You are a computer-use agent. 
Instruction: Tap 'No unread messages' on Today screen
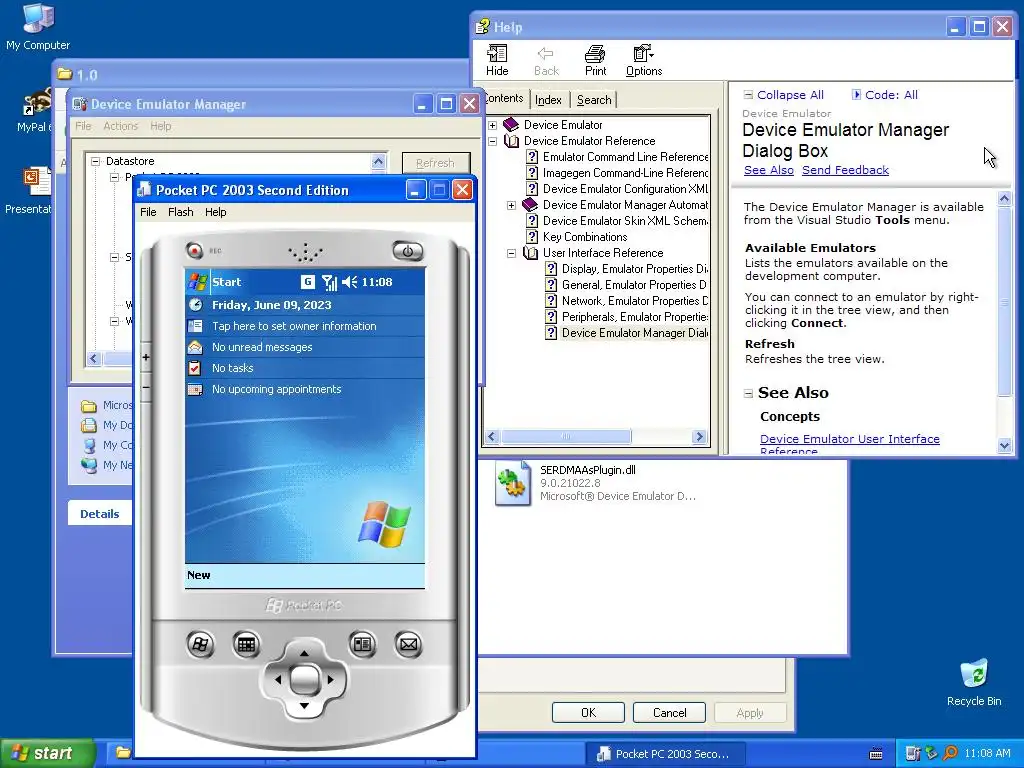(x=262, y=347)
